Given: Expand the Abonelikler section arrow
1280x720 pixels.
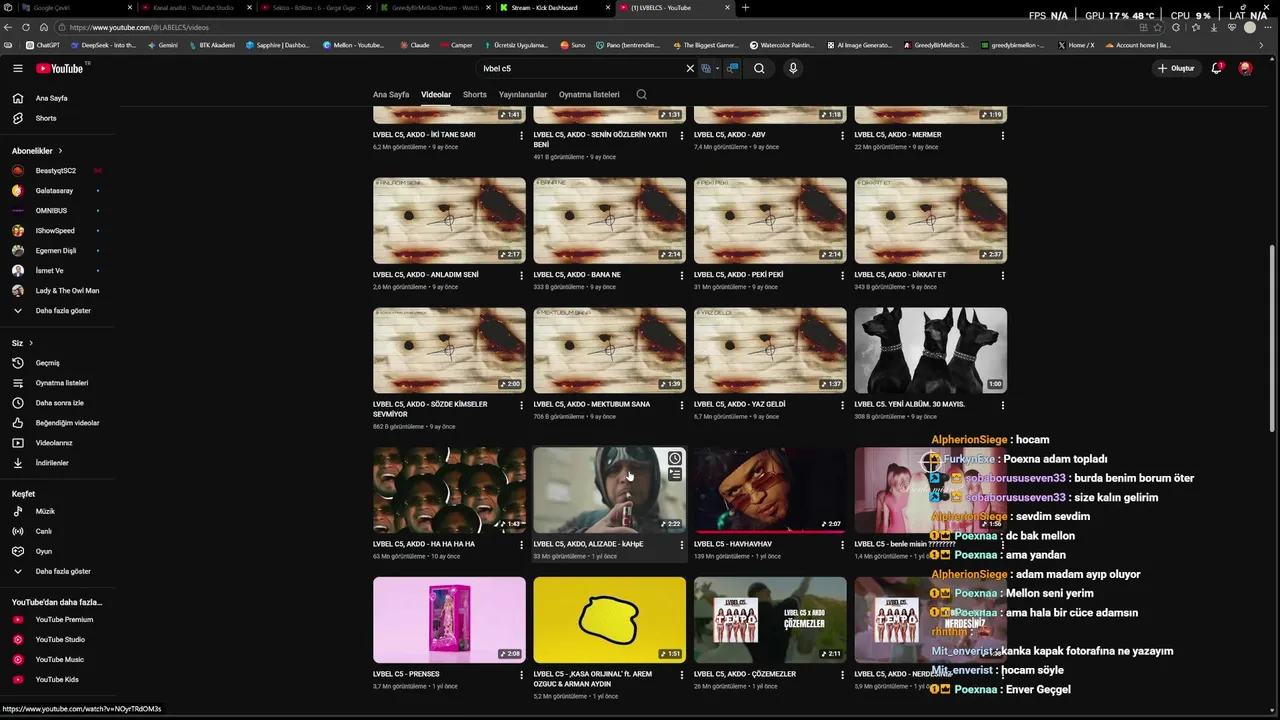Looking at the screenshot, I should click(x=60, y=151).
